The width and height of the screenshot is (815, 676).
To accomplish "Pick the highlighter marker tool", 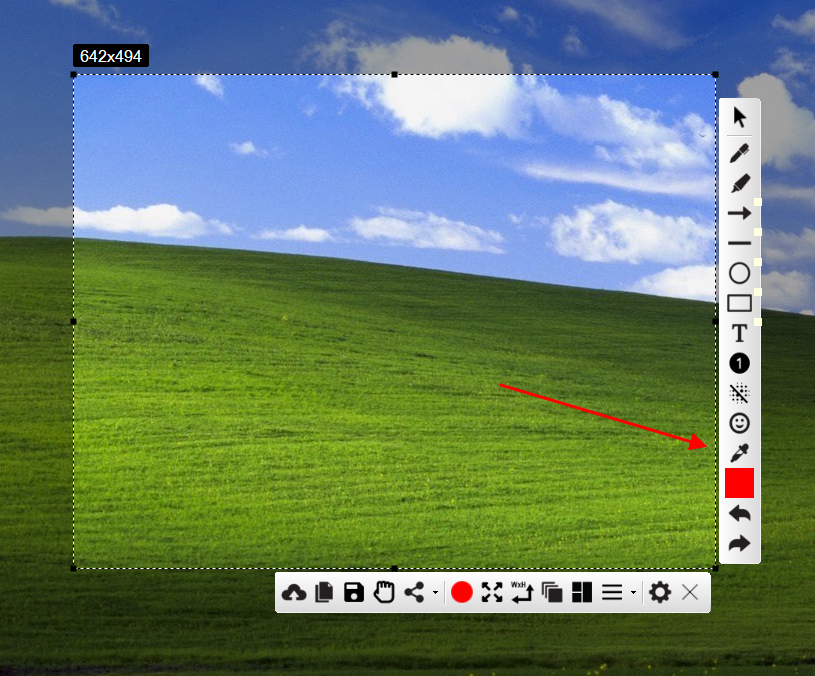I will pyautogui.click(x=739, y=183).
